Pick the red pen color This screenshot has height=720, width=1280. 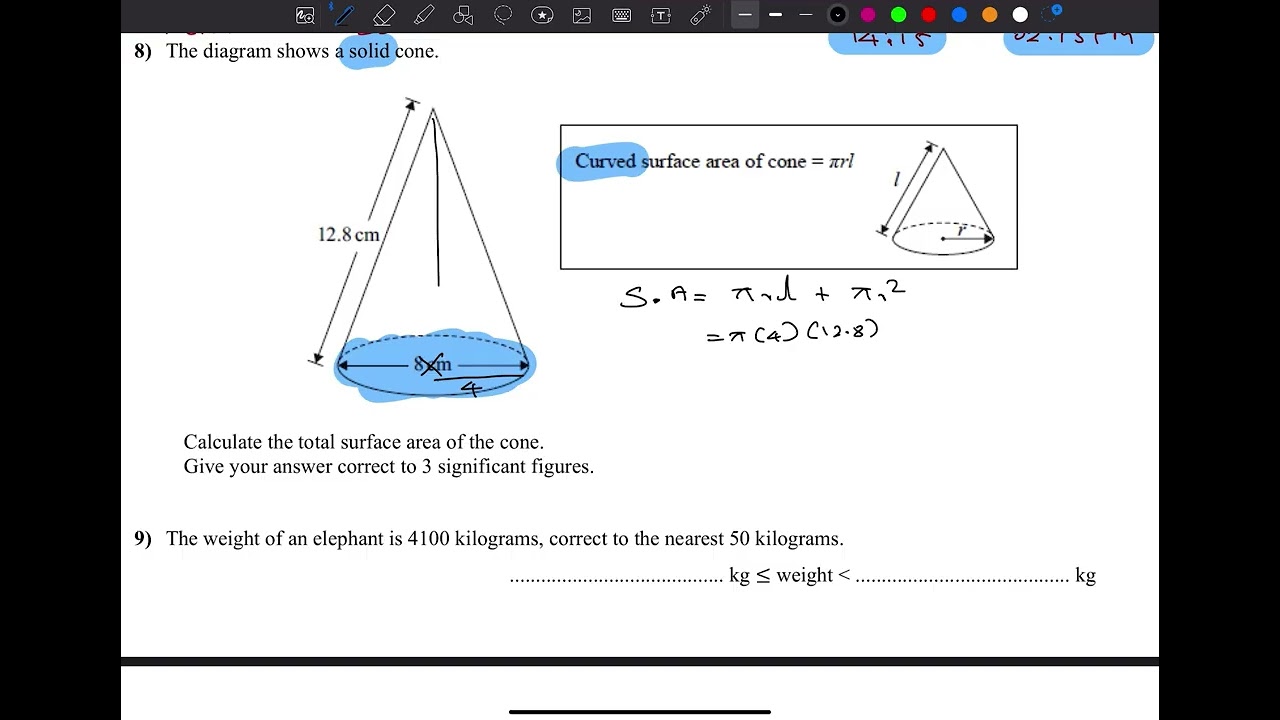(x=929, y=15)
